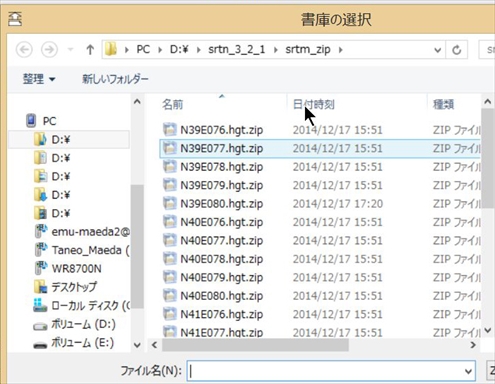495x384 pixels.
Task: Select デスクトップ in navigation tree
Action: 74,287
